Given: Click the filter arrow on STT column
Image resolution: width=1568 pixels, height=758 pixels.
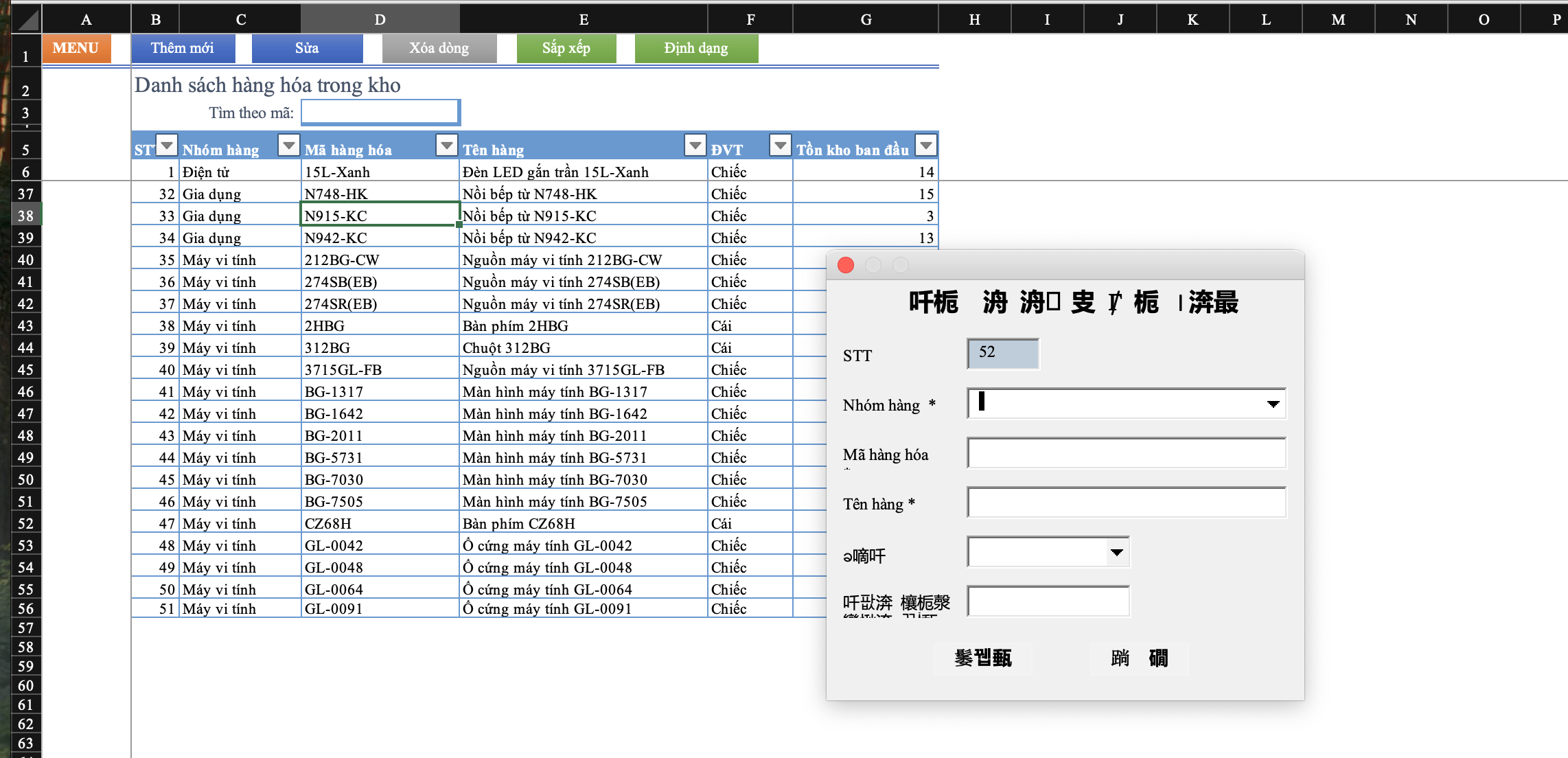Looking at the screenshot, I should (x=167, y=146).
